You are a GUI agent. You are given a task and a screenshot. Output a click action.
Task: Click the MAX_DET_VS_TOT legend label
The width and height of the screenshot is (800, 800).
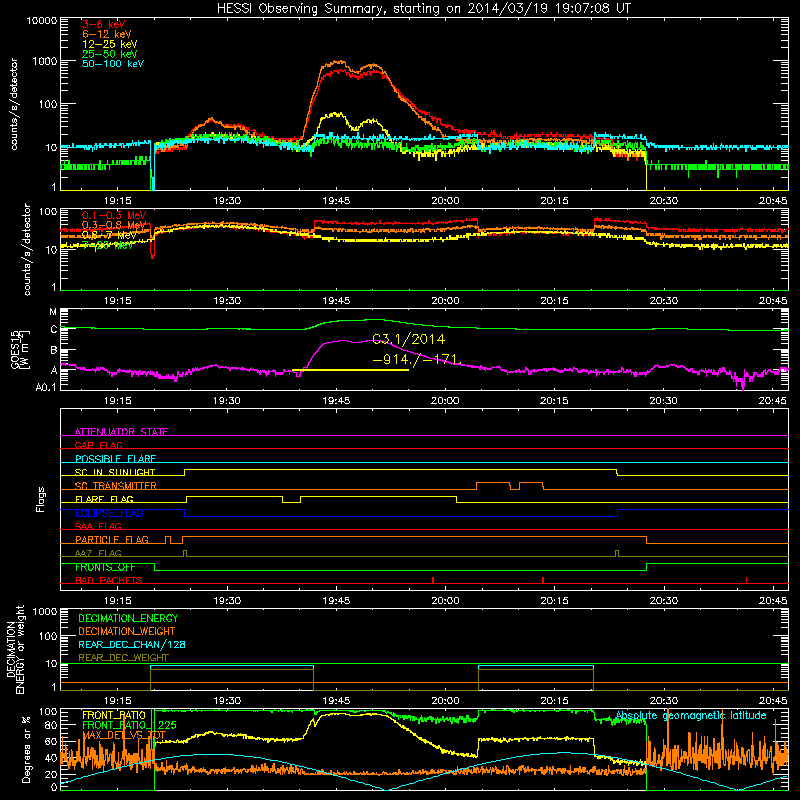(124, 735)
